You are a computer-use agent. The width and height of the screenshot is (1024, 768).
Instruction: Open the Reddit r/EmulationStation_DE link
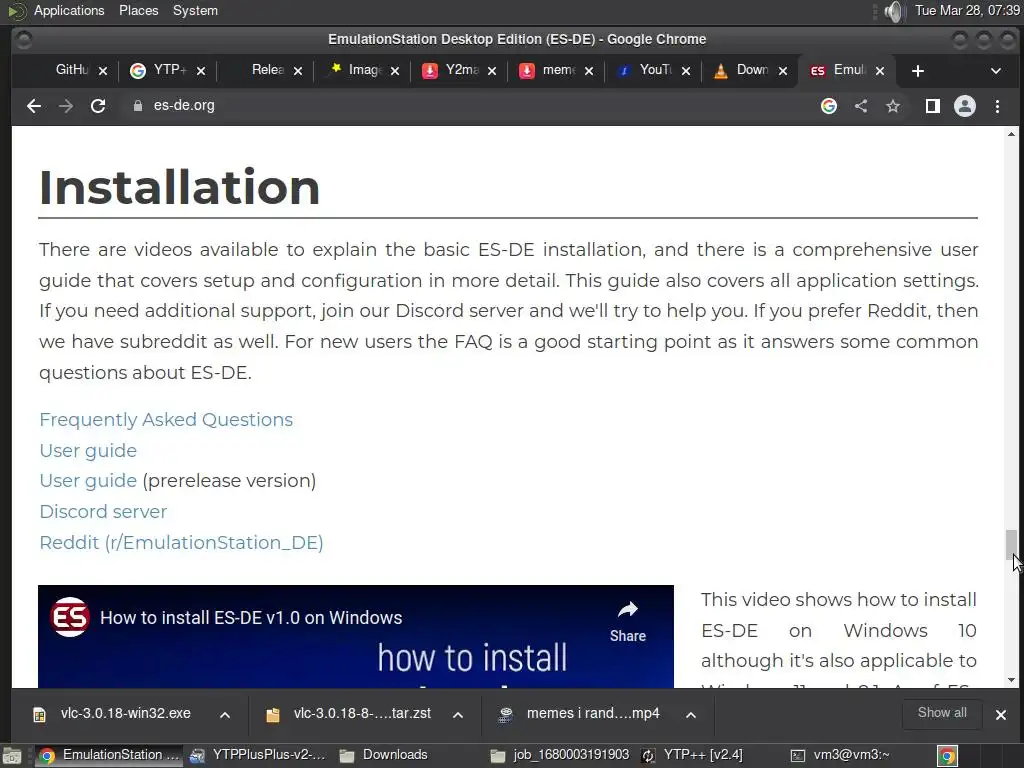click(x=181, y=543)
